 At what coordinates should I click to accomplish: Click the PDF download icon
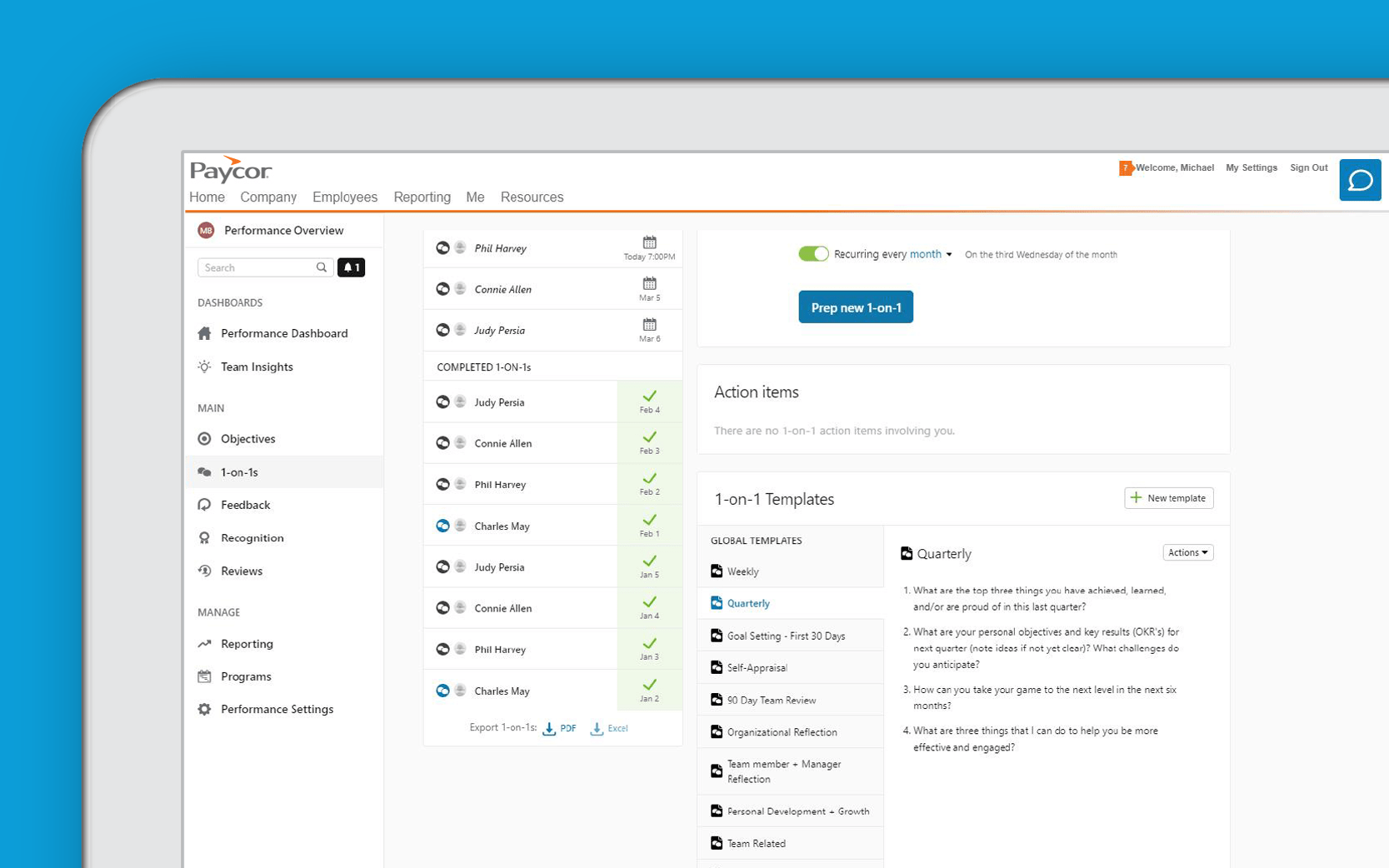point(549,729)
